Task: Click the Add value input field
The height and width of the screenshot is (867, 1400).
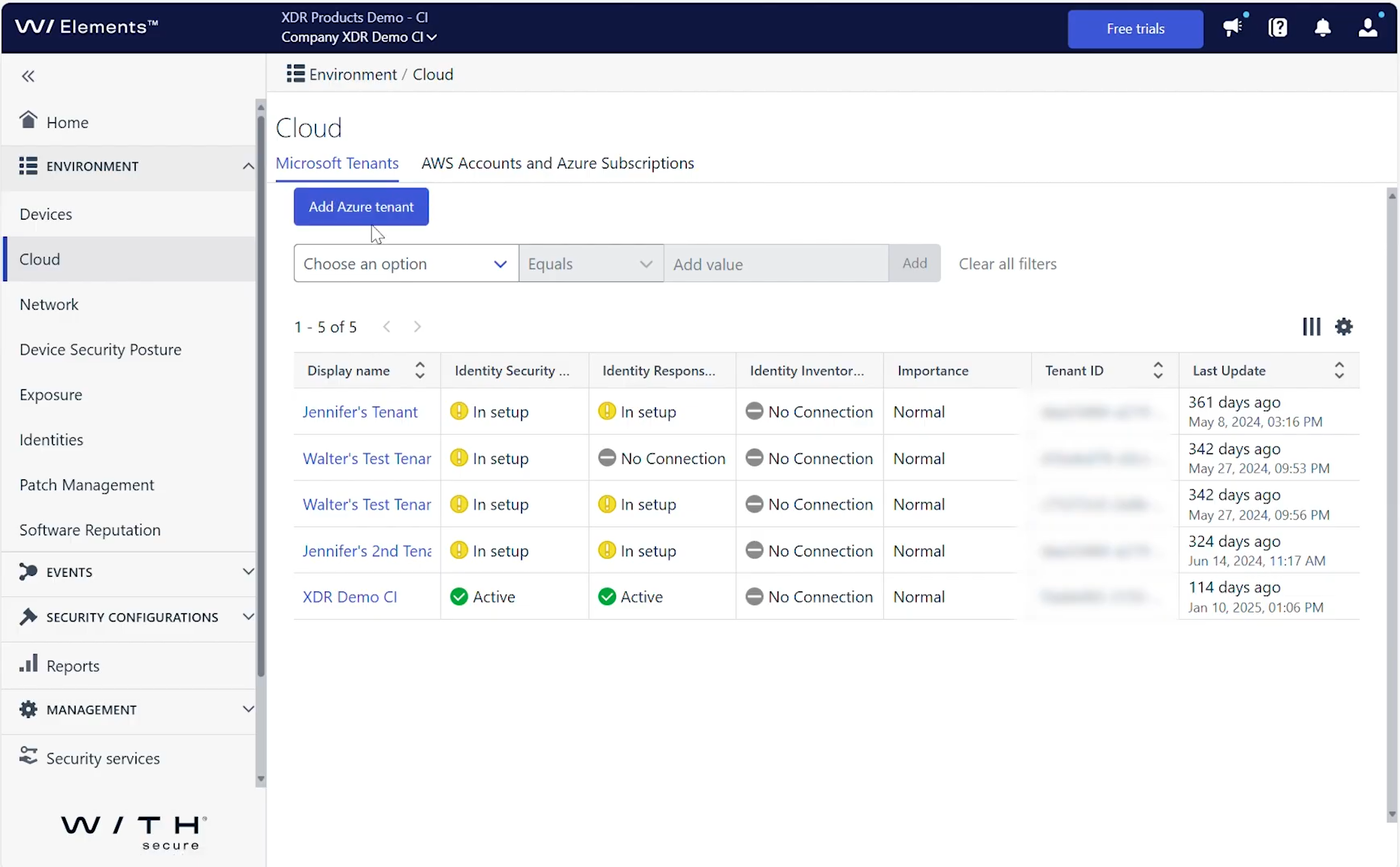Action: click(776, 264)
